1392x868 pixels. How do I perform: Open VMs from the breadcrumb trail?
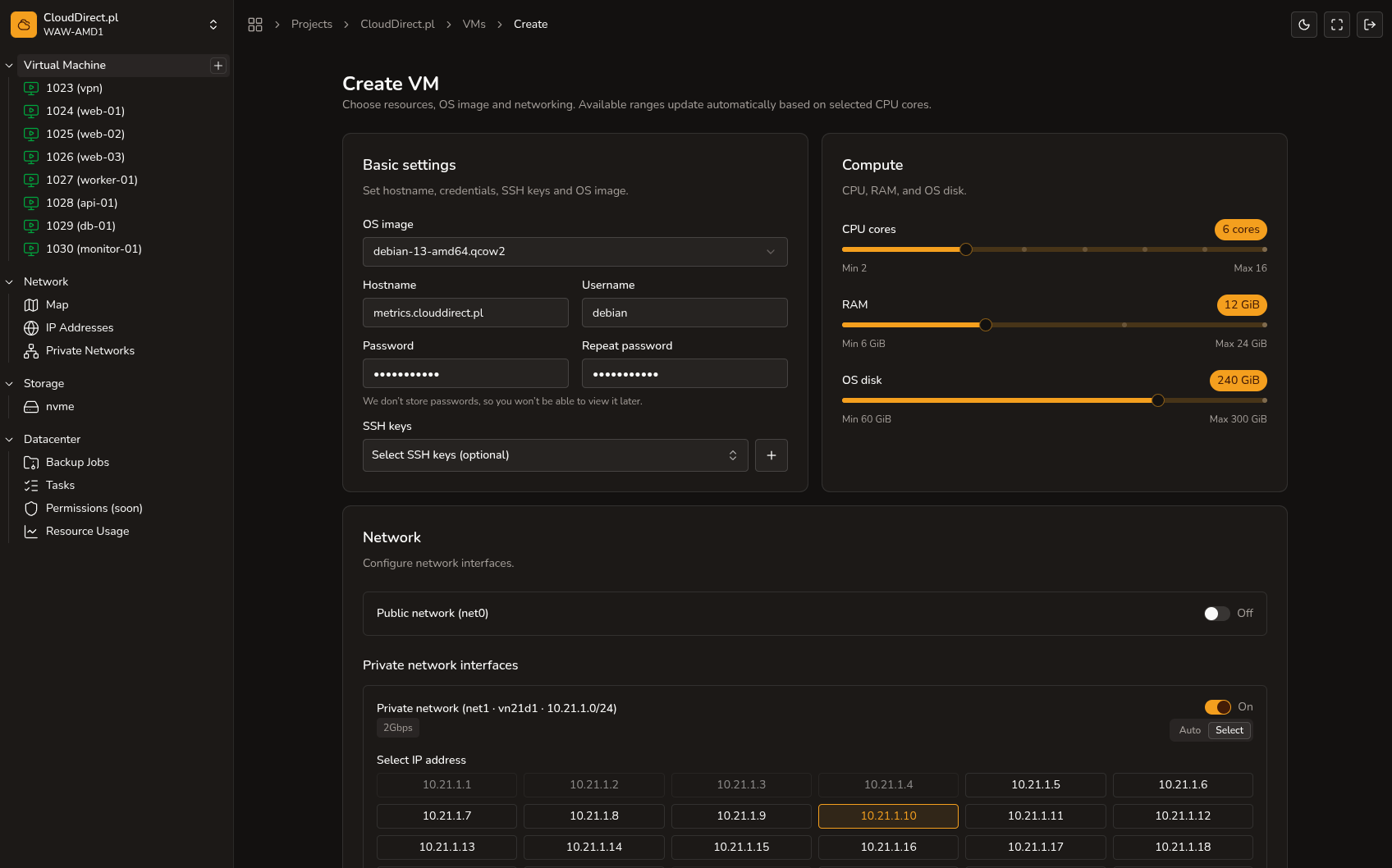tap(474, 24)
